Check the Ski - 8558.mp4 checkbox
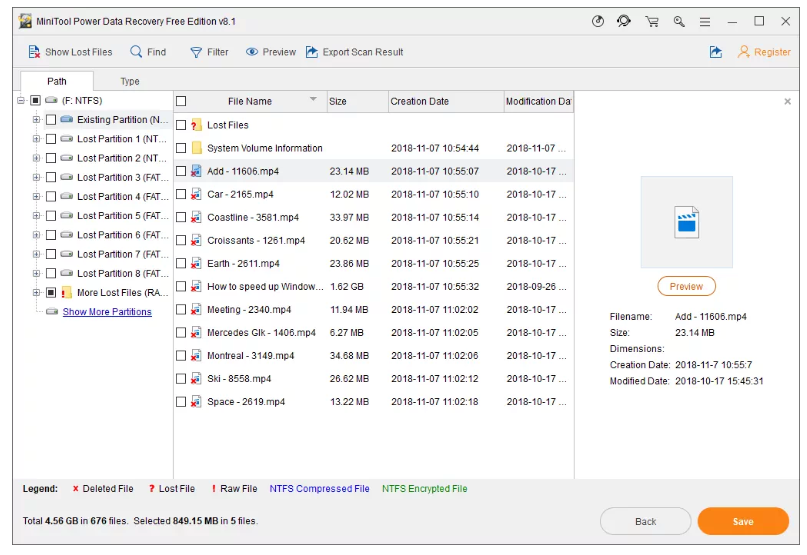 (x=181, y=378)
